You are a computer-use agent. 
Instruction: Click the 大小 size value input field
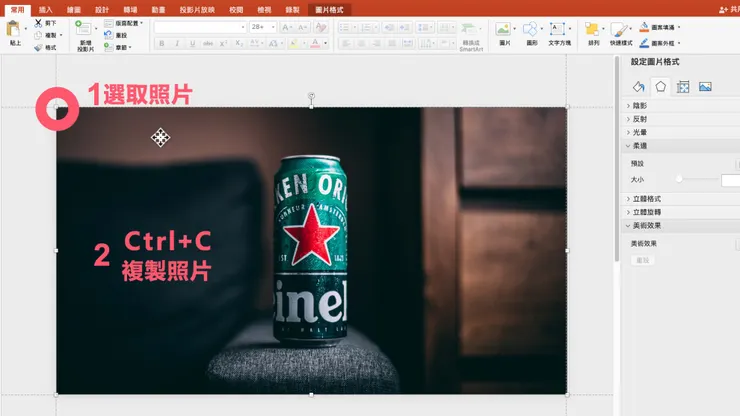[x=731, y=180]
